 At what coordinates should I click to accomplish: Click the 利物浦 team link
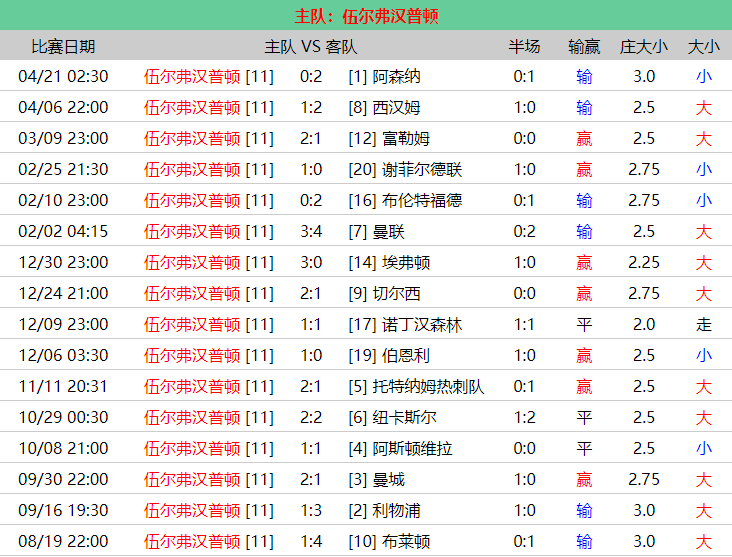click(x=396, y=510)
